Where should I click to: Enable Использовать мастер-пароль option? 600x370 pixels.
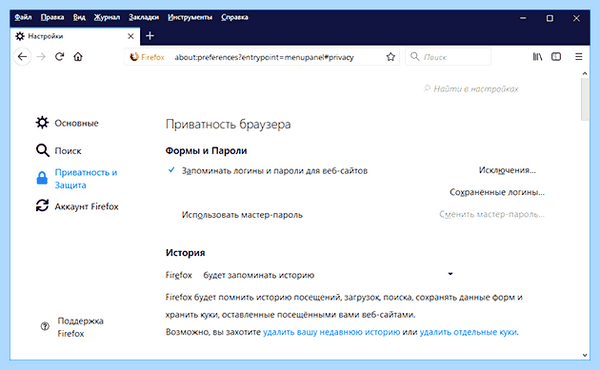(x=242, y=215)
